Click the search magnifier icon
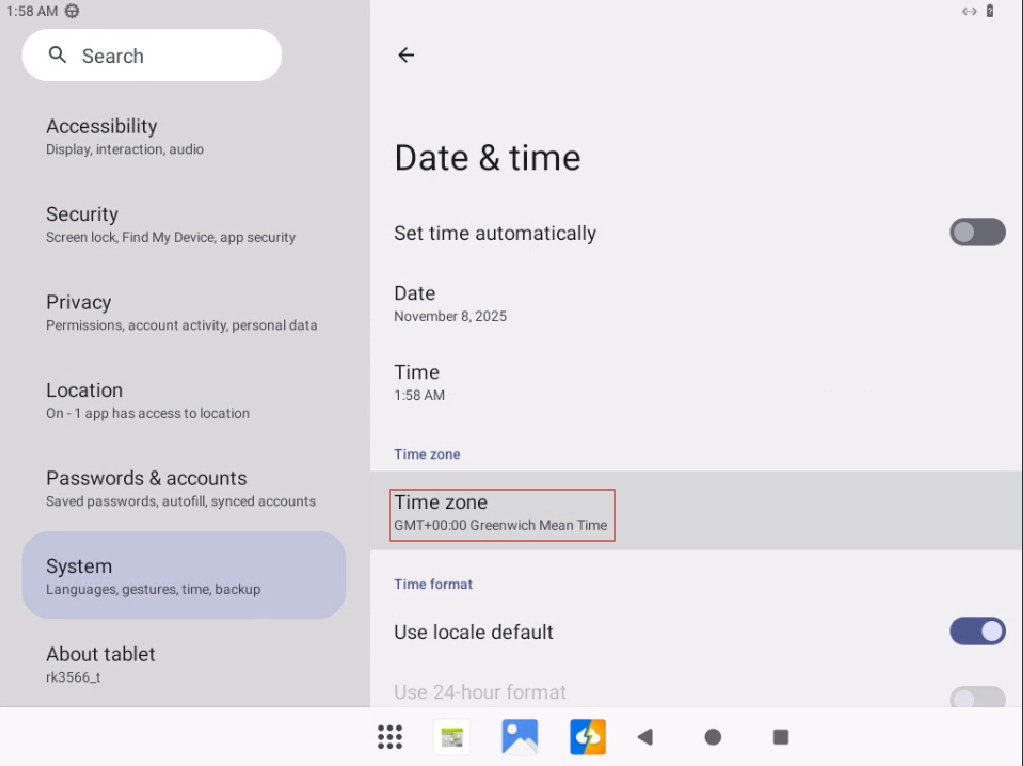1023x766 pixels. tap(58, 55)
